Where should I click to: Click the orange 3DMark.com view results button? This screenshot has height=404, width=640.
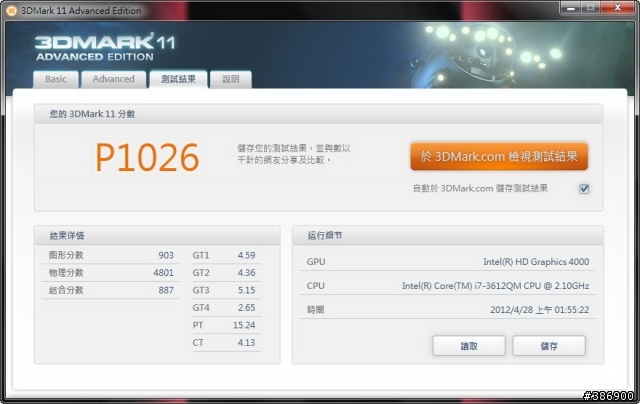499,156
